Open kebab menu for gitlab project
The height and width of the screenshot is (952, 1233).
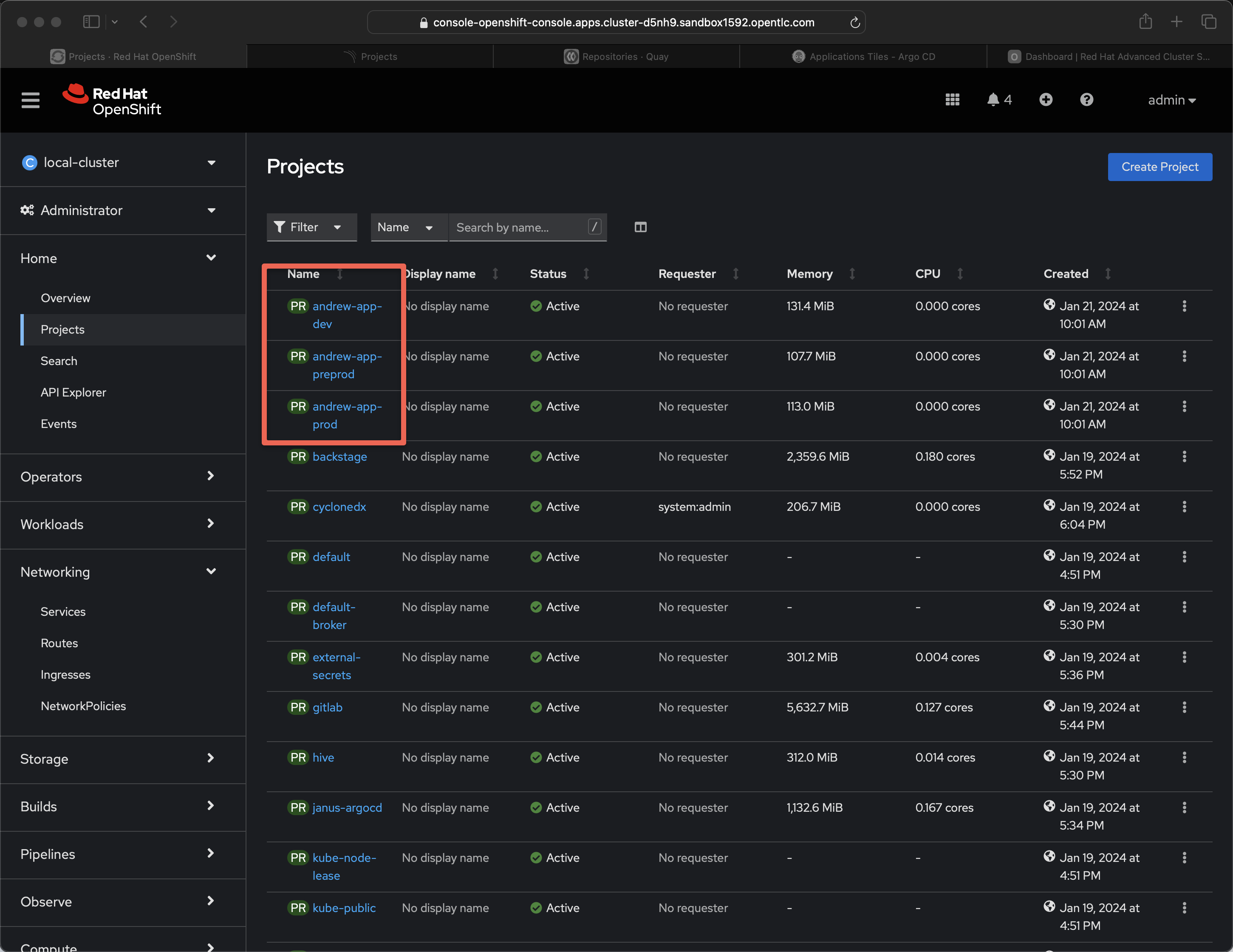1184,707
